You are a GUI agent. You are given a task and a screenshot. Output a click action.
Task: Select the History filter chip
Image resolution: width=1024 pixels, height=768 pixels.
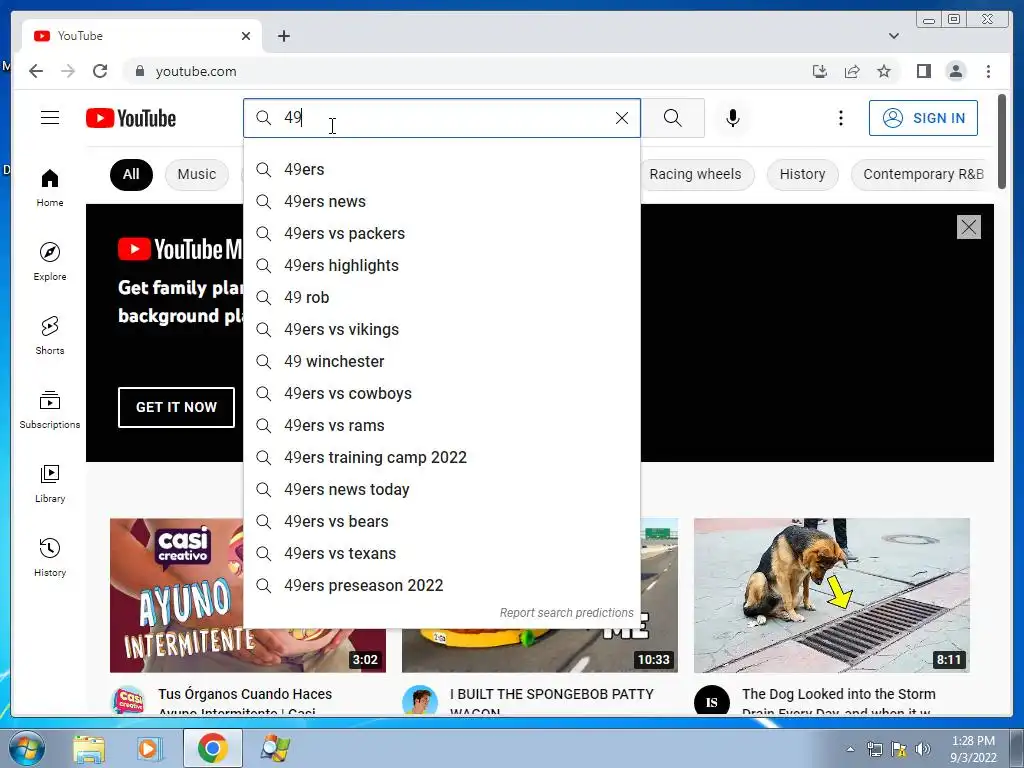point(803,174)
